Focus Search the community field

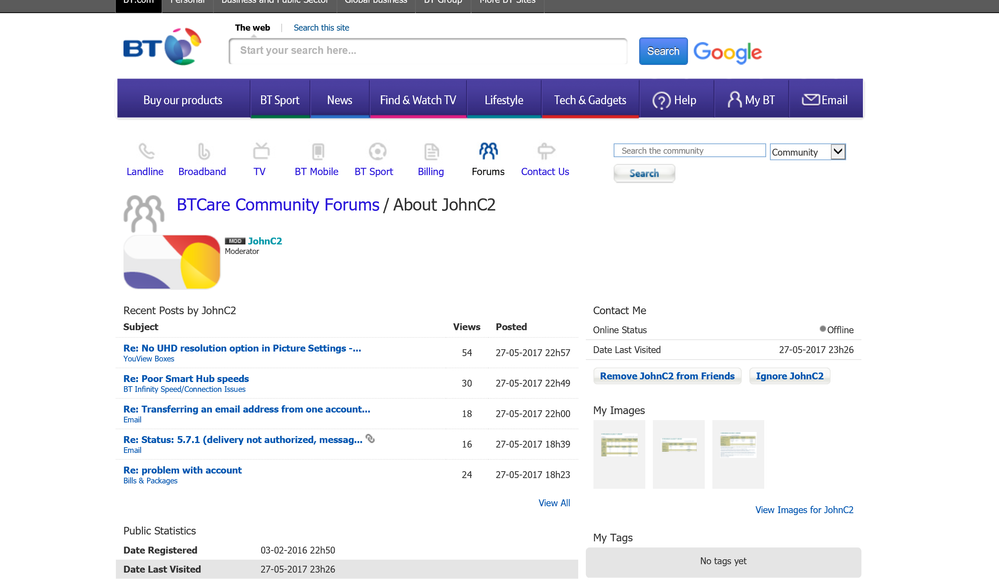click(689, 150)
